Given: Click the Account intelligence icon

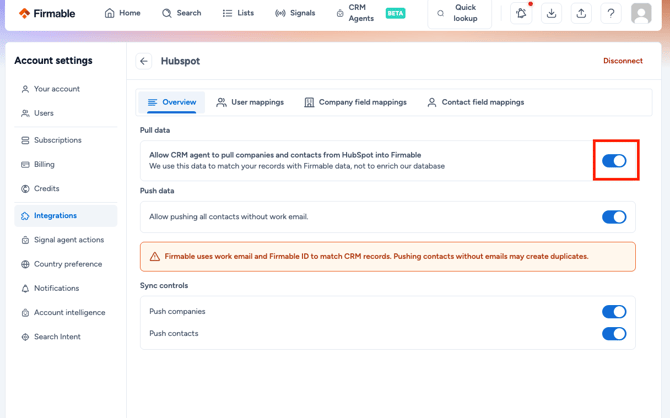Looking at the screenshot, I should [x=25, y=312].
